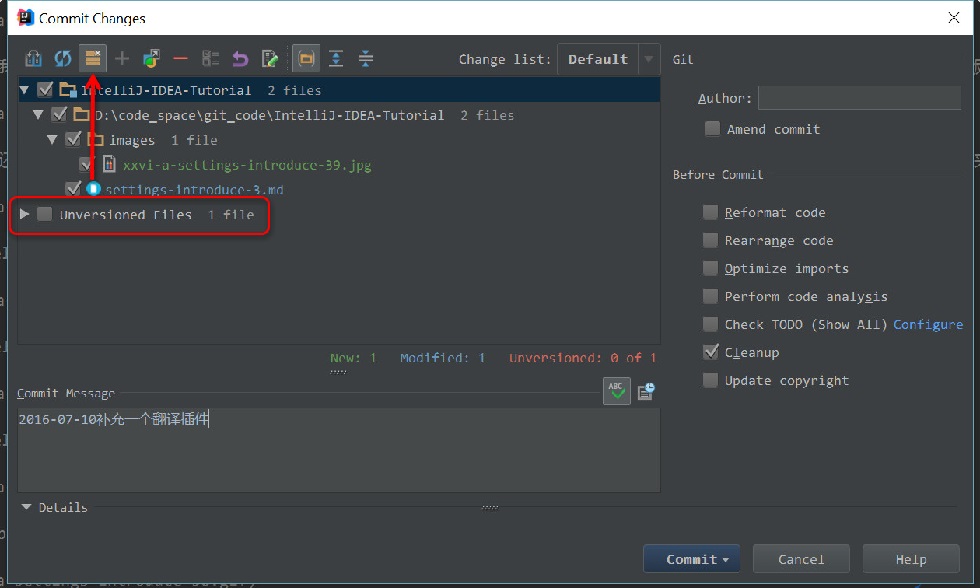
Task: Toggle the Group by Directory icon
Action: pyautogui.click(x=306, y=59)
